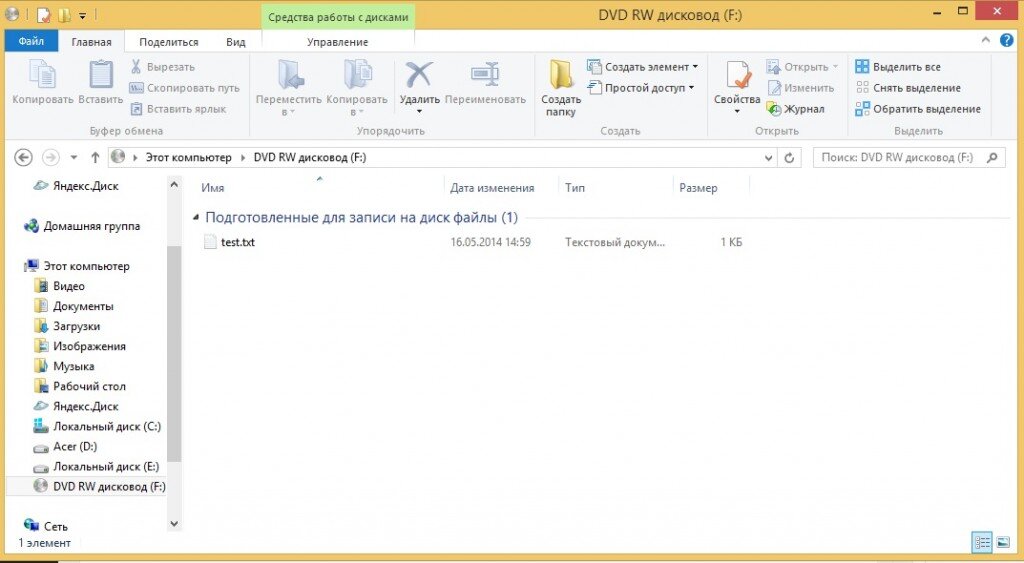Select Домашняя группа in navigation pane
The height and width of the screenshot is (563, 1024).
click(82, 226)
